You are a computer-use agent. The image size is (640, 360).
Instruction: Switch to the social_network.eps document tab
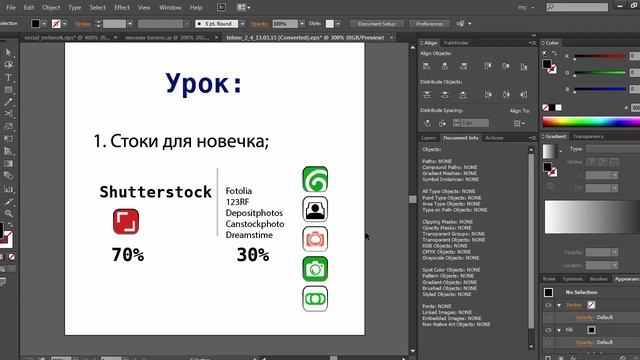click(x=67, y=37)
